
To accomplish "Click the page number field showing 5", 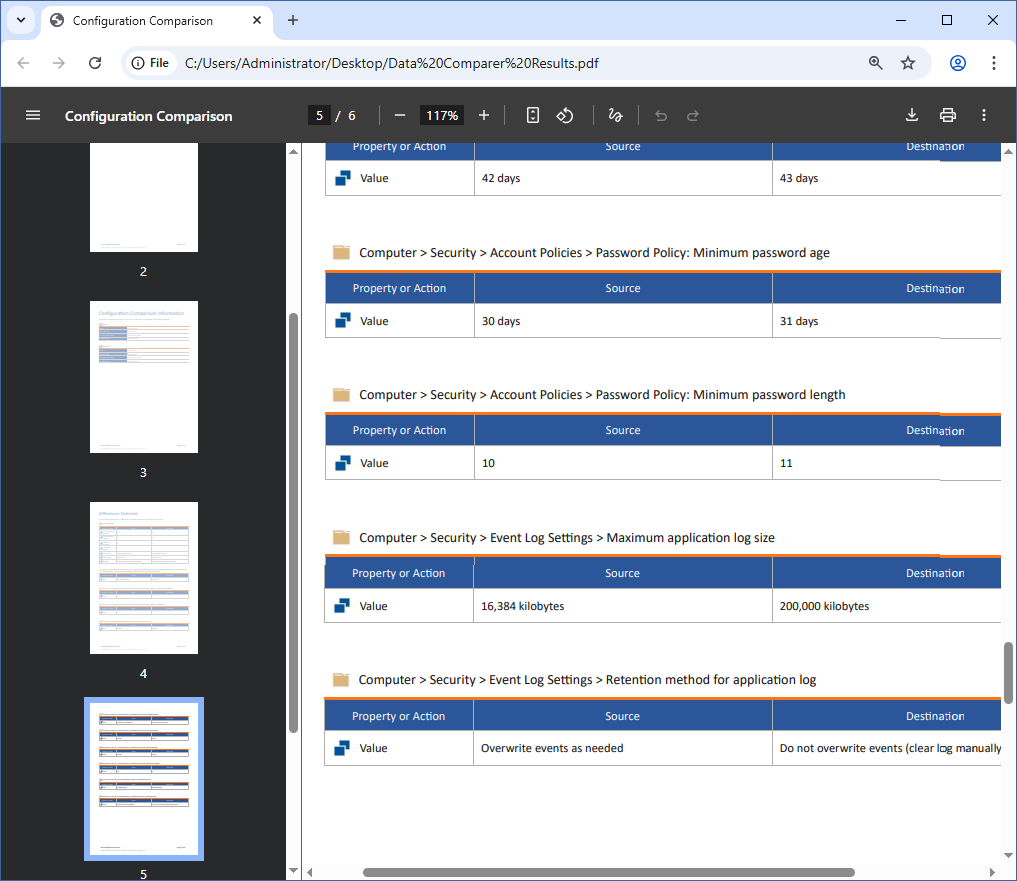I will 319,115.
